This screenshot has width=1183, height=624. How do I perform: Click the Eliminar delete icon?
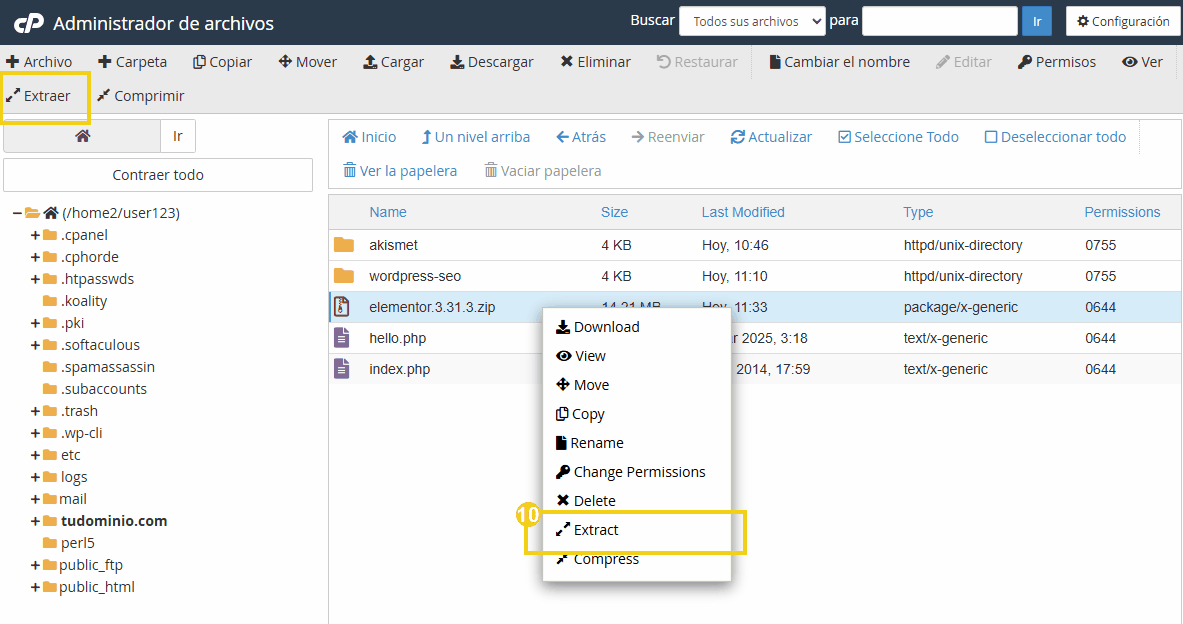click(x=567, y=62)
